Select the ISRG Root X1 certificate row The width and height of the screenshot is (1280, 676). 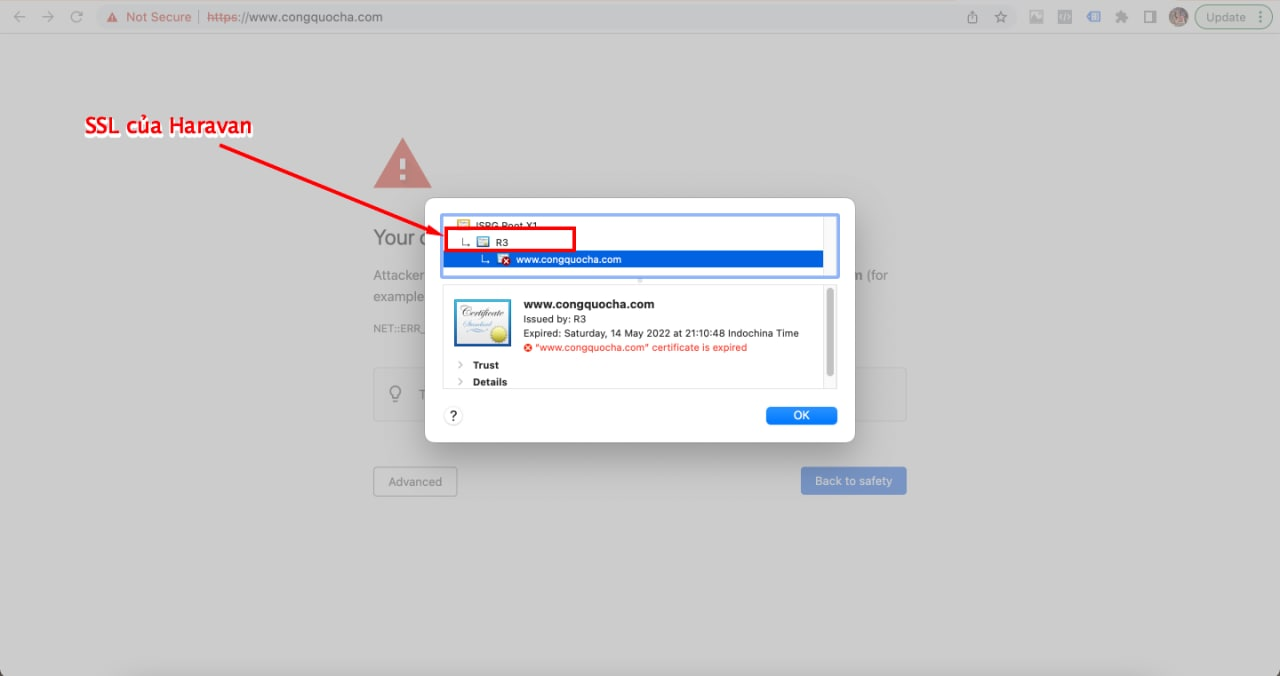(x=632, y=225)
